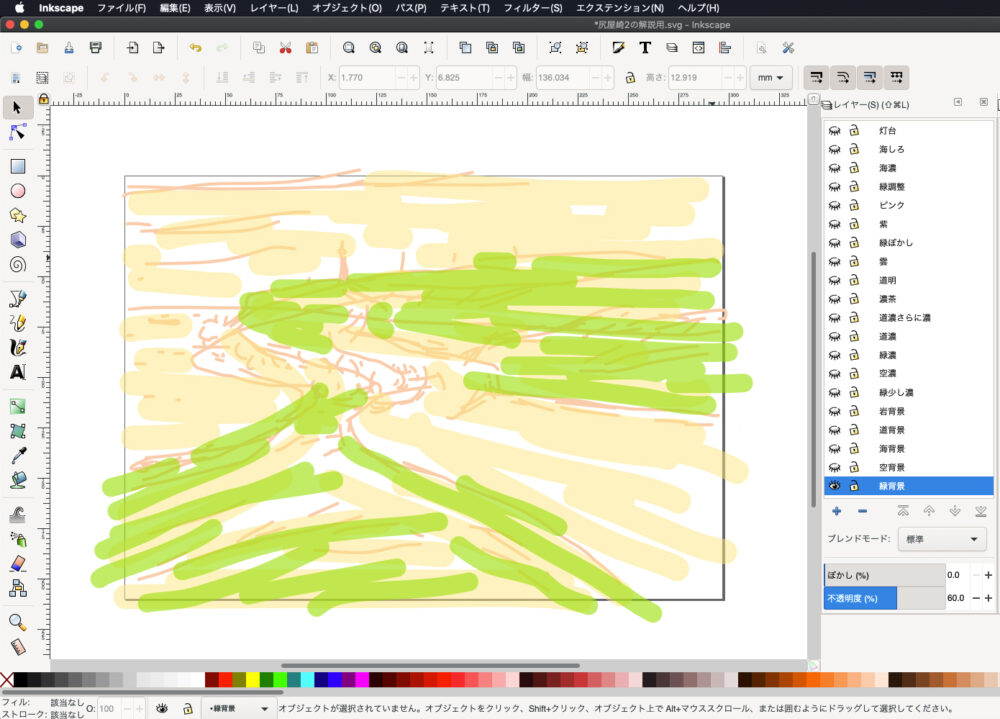Toggle lock on 海しろ layer

(854, 149)
